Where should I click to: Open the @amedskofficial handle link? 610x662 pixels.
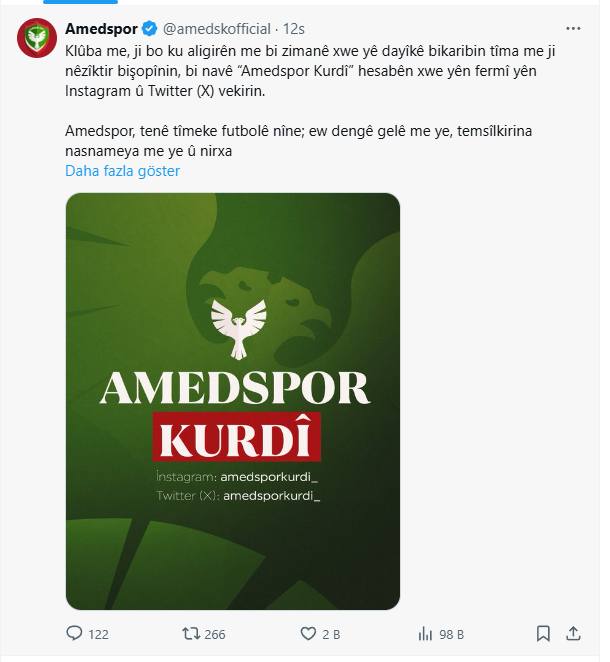click(217, 29)
